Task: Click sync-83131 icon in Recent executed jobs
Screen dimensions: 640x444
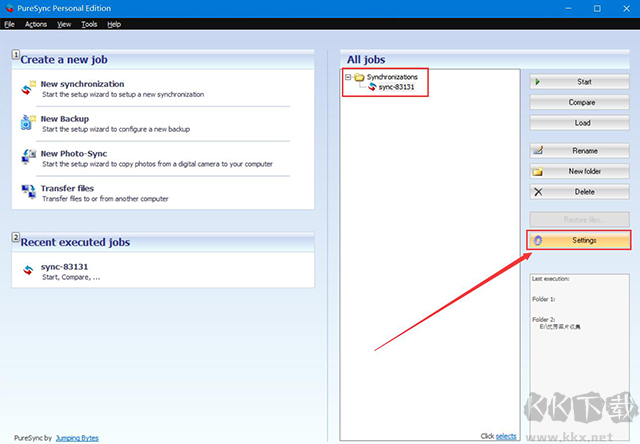Action: [x=28, y=270]
